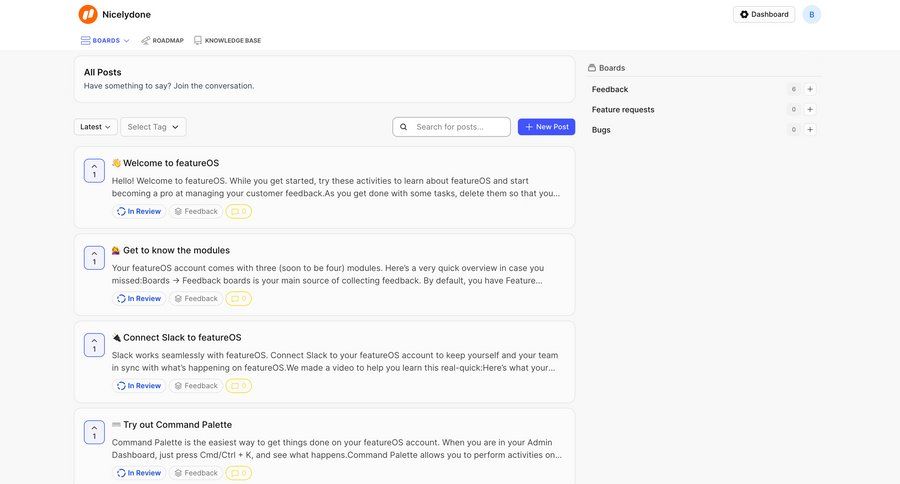This screenshot has width=900, height=484.
Task: Upvote the Welcome to featureOS post
Action: 94,171
